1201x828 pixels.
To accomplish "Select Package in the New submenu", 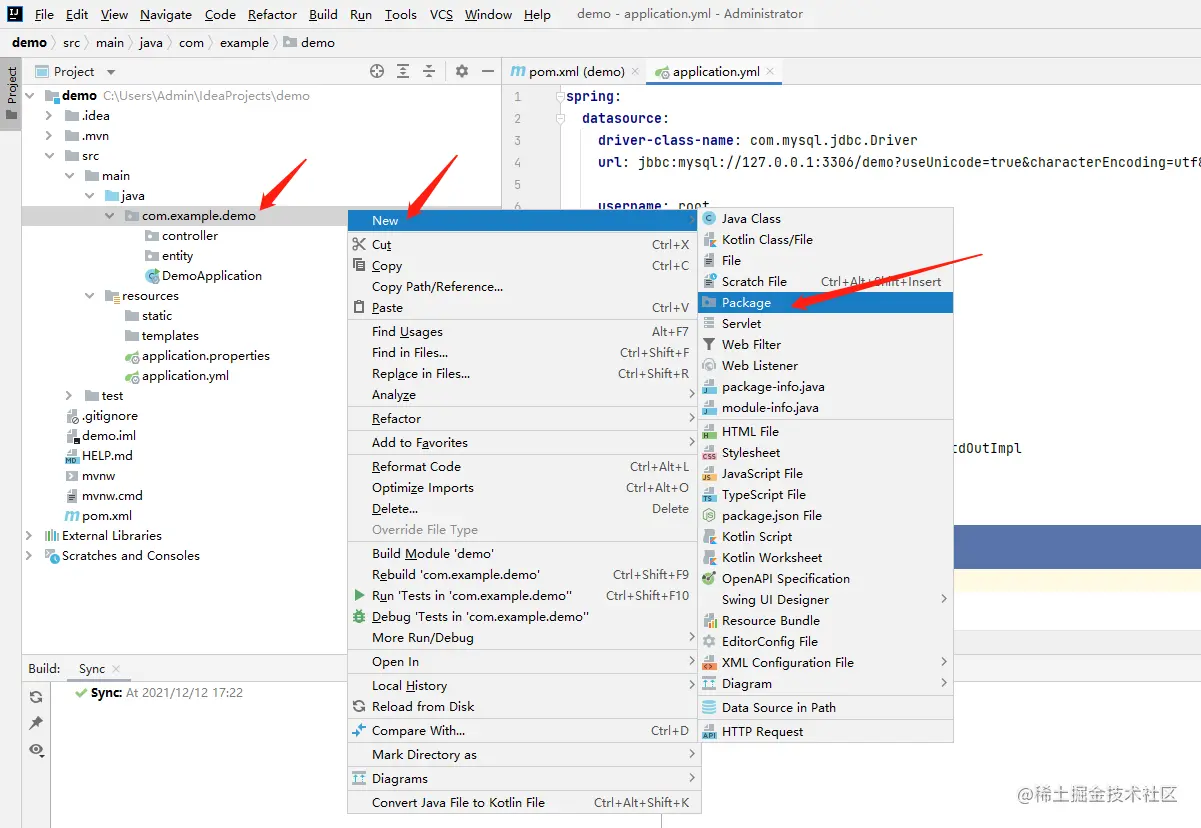I will [x=825, y=302].
